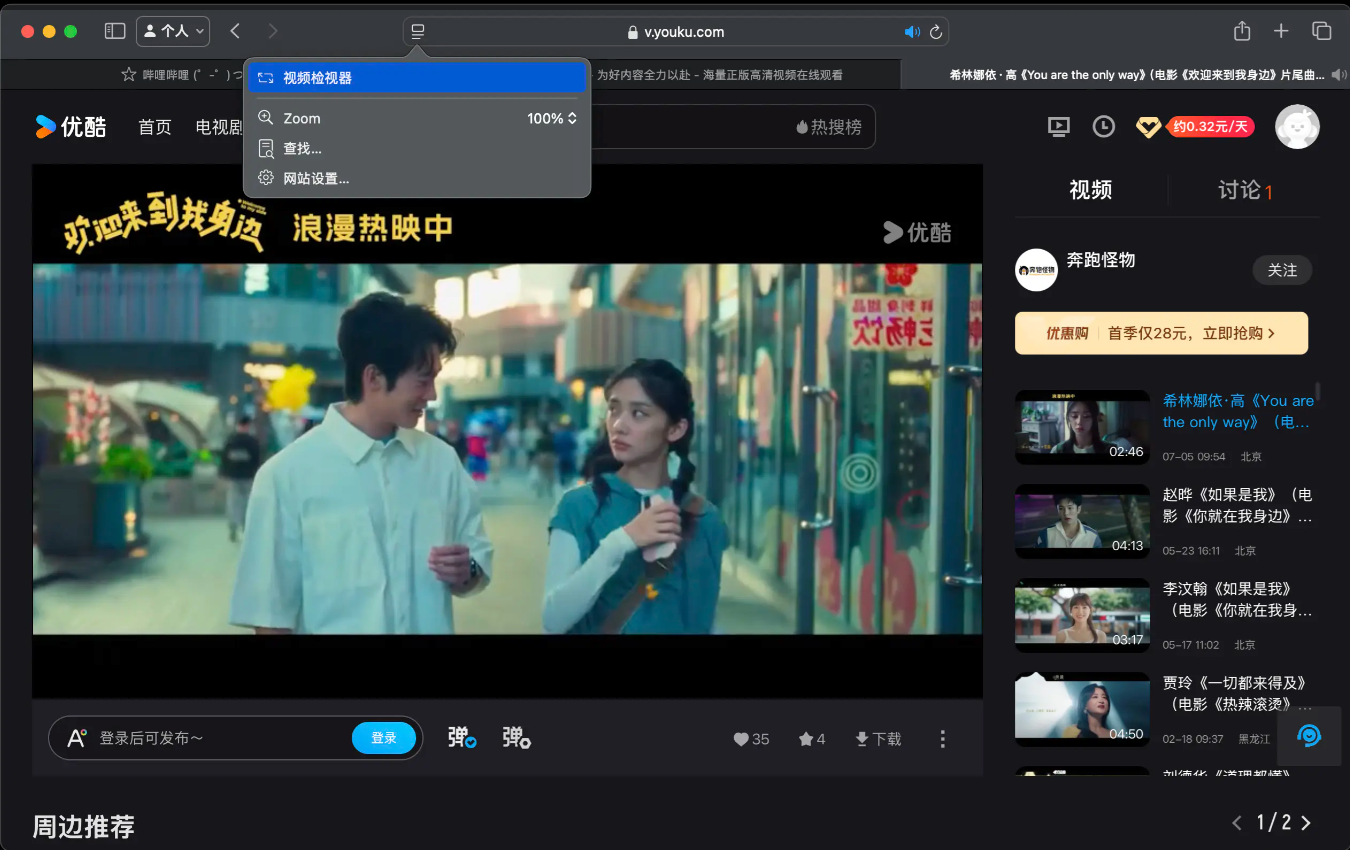Open thumbnail of 赵晔《如果是我》 04:13
The image size is (1350, 850).
tap(1082, 521)
